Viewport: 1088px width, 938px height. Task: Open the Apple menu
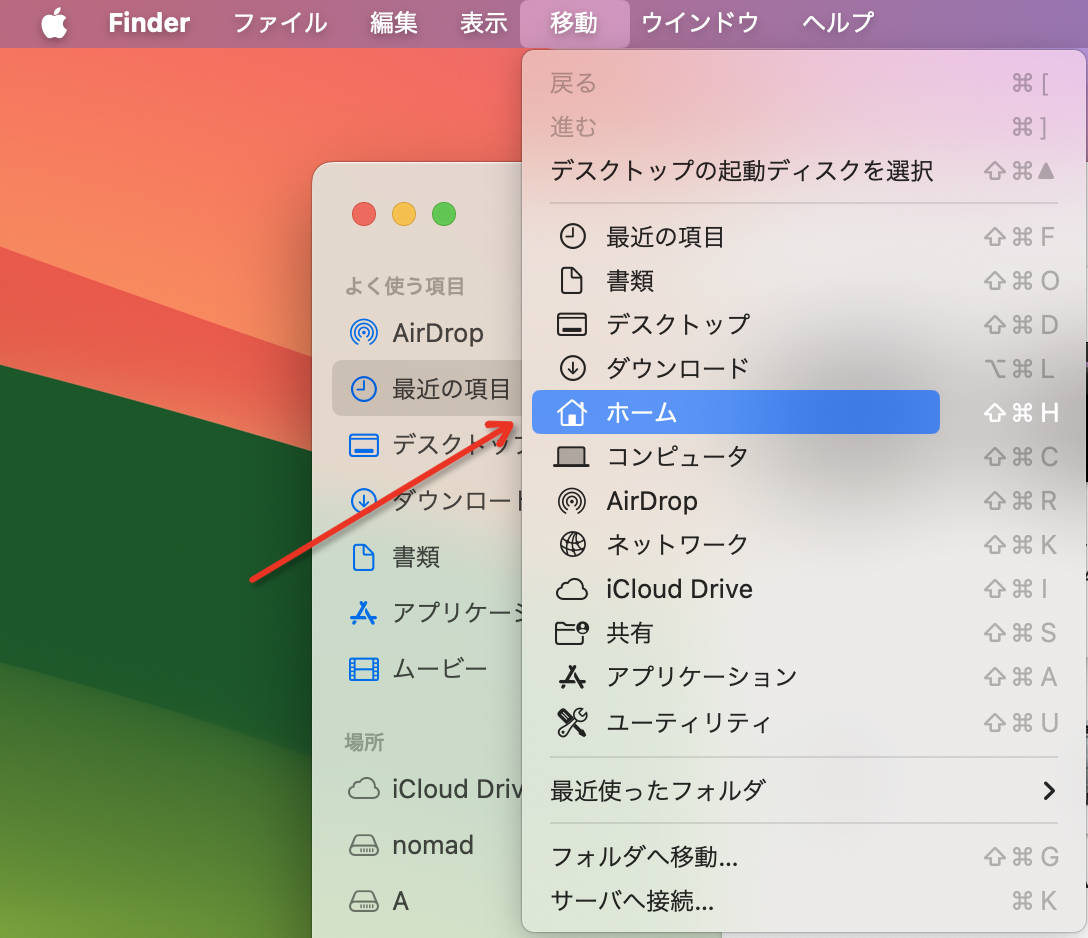54,23
